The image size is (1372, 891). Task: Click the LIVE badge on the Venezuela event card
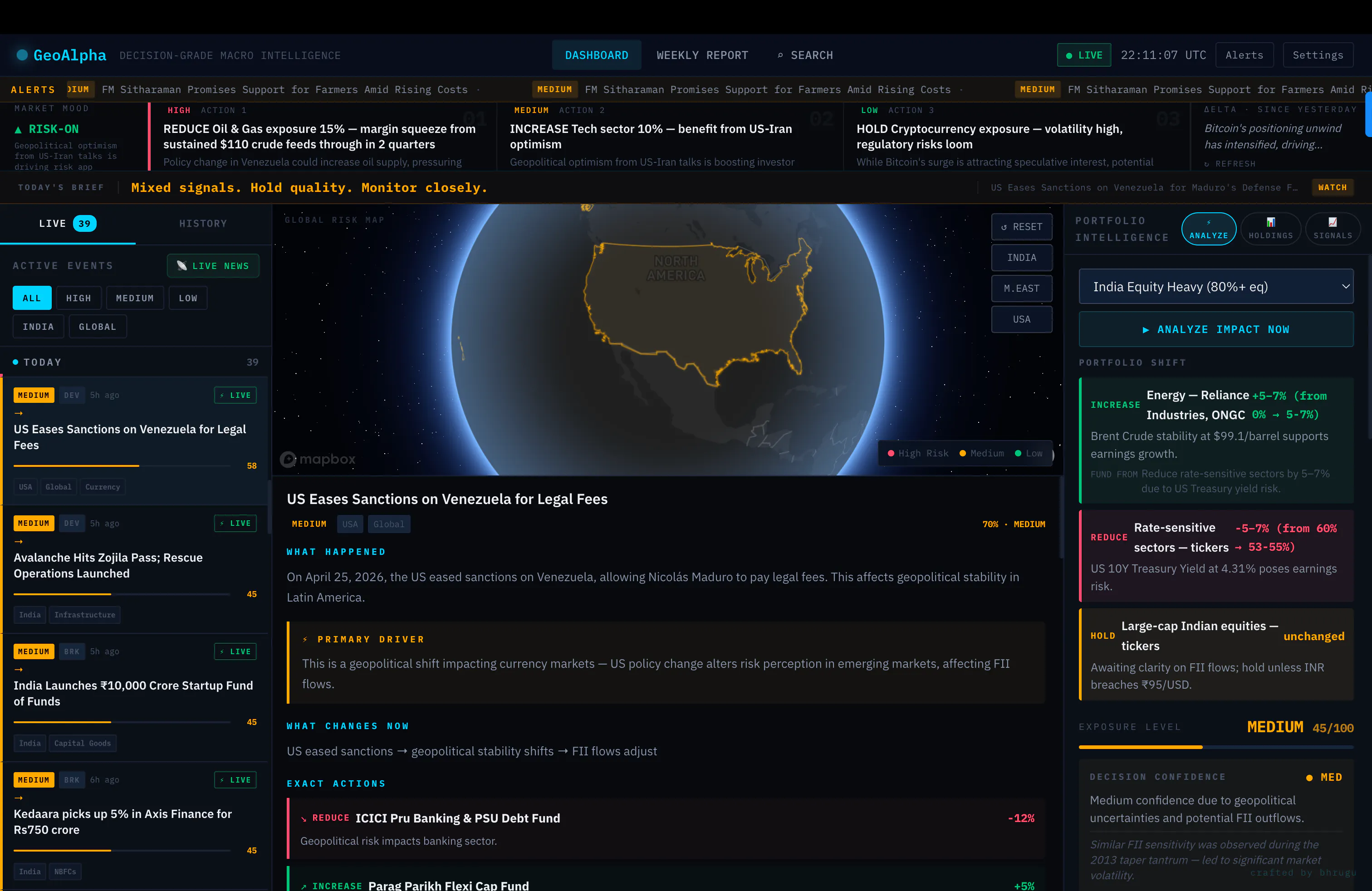coord(235,395)
